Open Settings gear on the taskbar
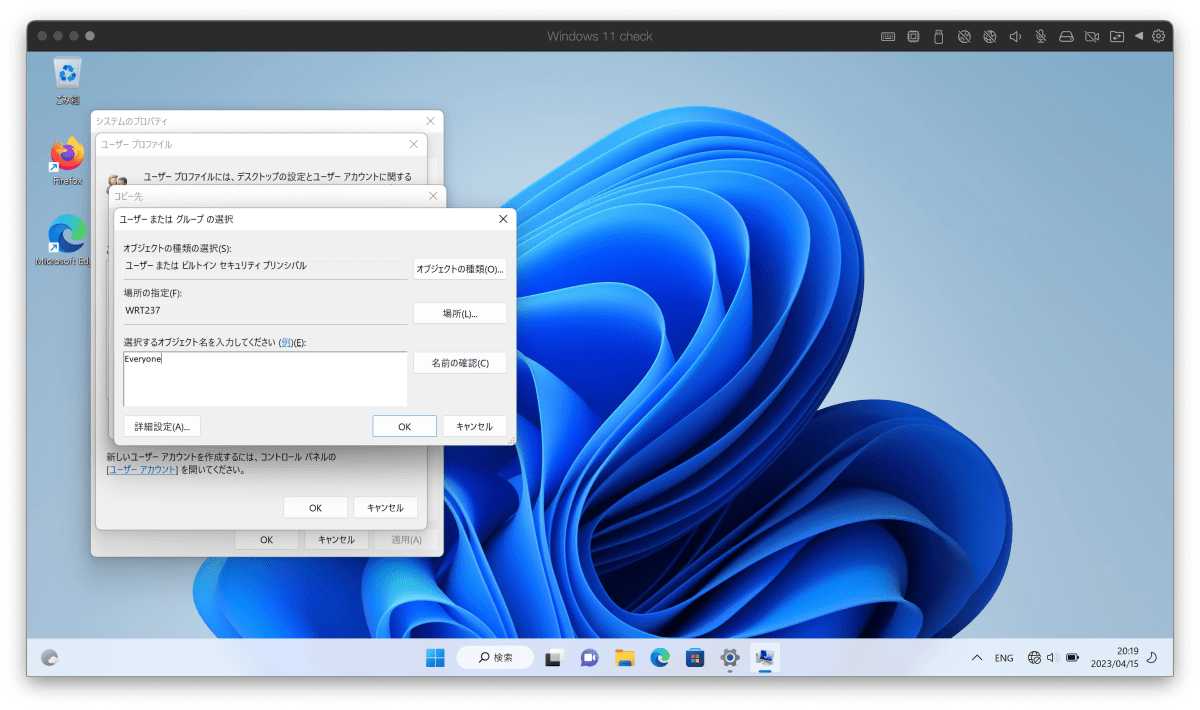The width and height of the screenshot is (1200, 710). pyautogui.click(x=730, y=658)
